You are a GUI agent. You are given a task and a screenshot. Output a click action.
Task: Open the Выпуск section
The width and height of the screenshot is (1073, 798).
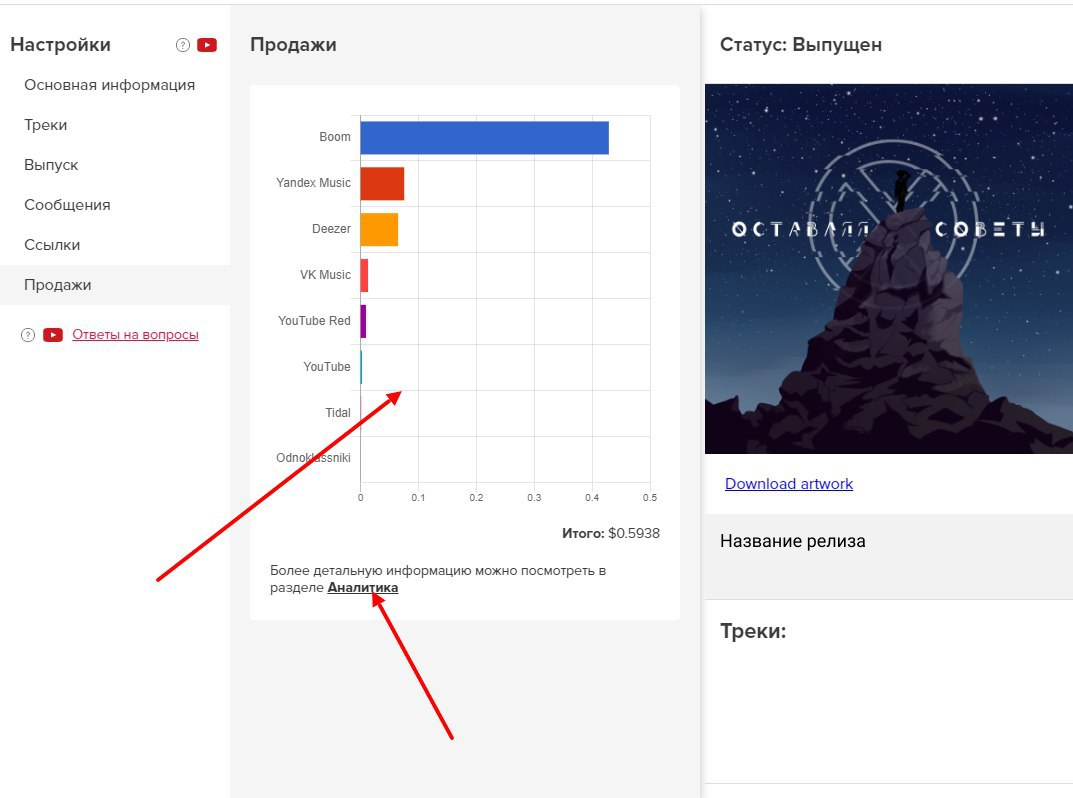(51, 165)
